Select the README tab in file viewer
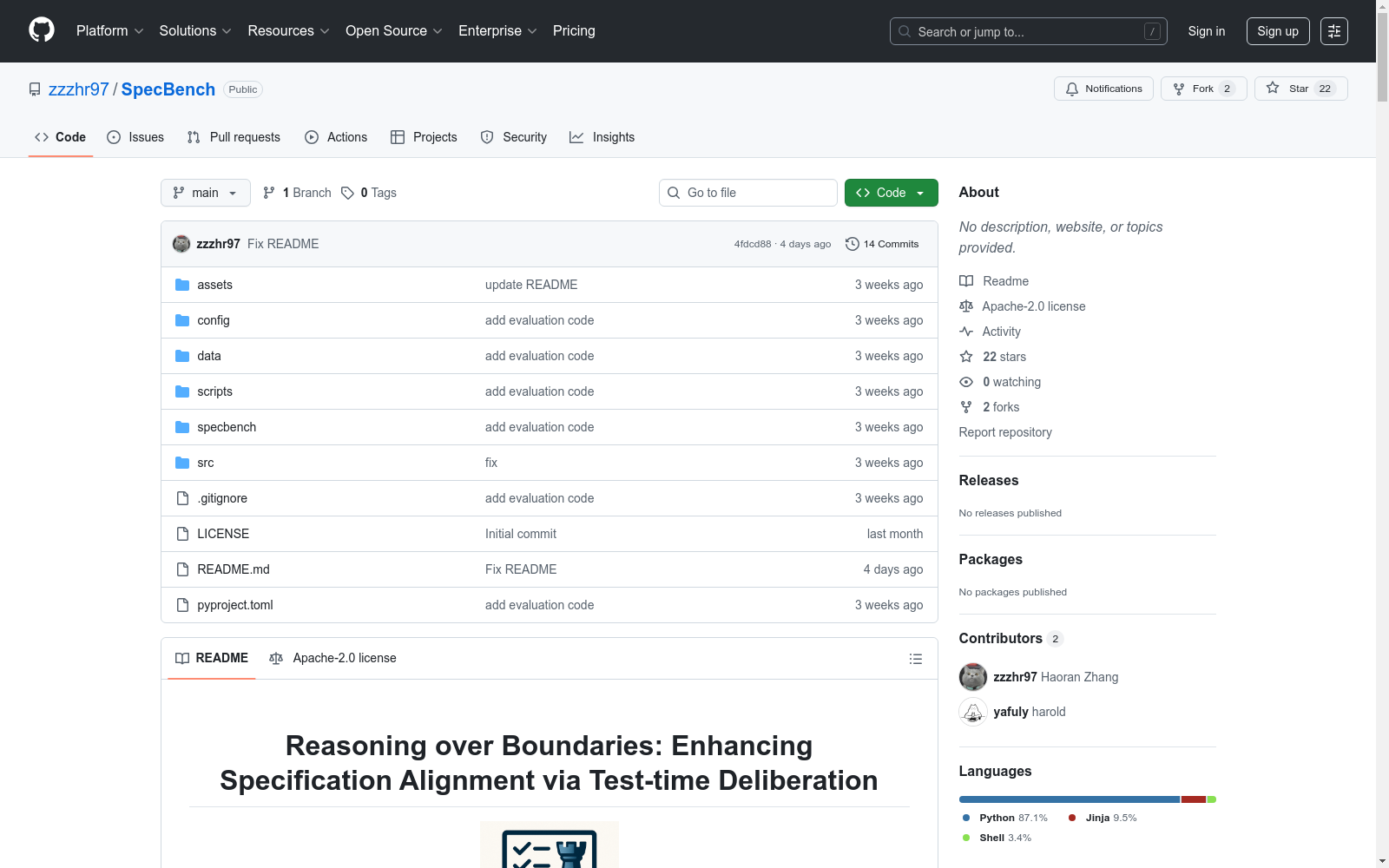The width and height of the screenshot is (1389, 868). tap(212, 658)
